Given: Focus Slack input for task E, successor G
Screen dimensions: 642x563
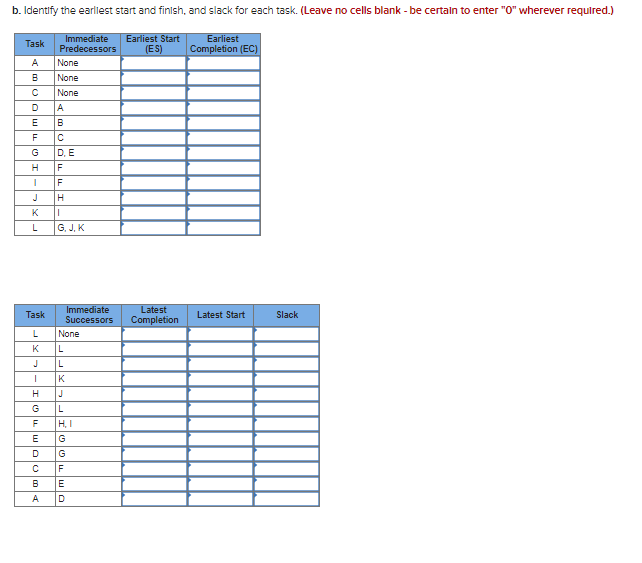Looking at the screenshot, I should (x=287, y=439).
